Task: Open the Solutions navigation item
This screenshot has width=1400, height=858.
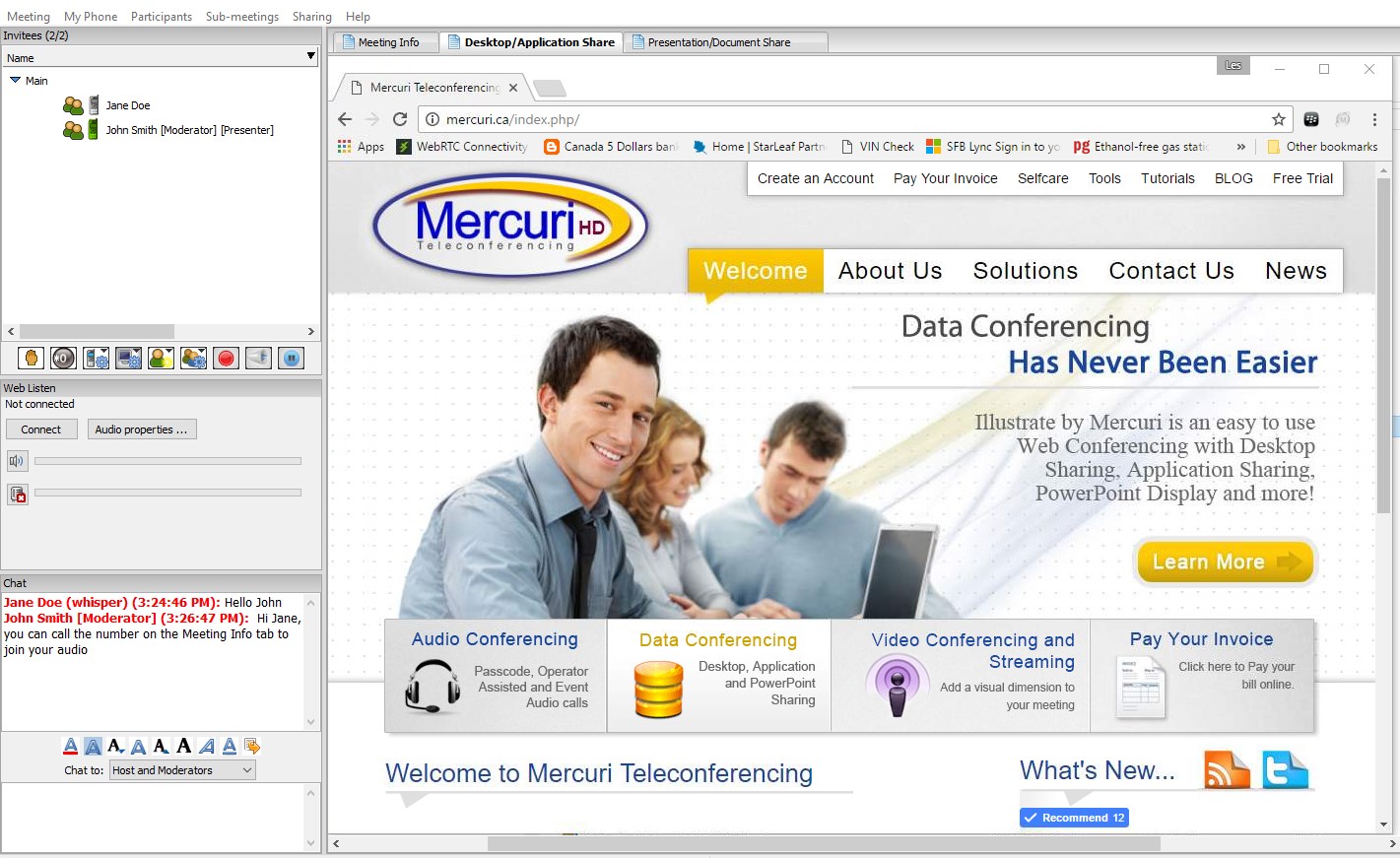Action: pyautogui.click(x=1026, y=271)
